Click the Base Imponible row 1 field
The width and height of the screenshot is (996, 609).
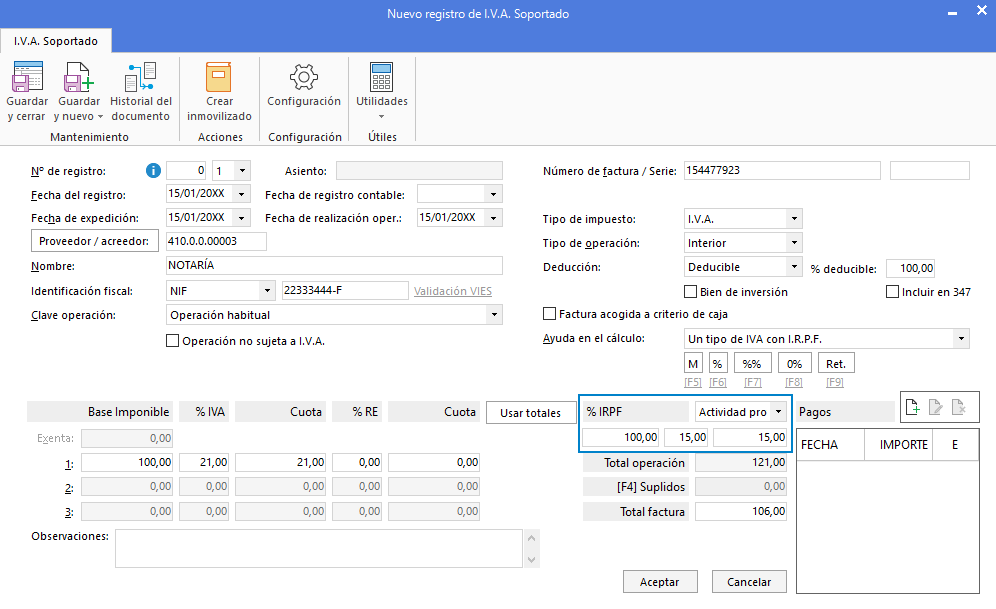tap(127, 462)
